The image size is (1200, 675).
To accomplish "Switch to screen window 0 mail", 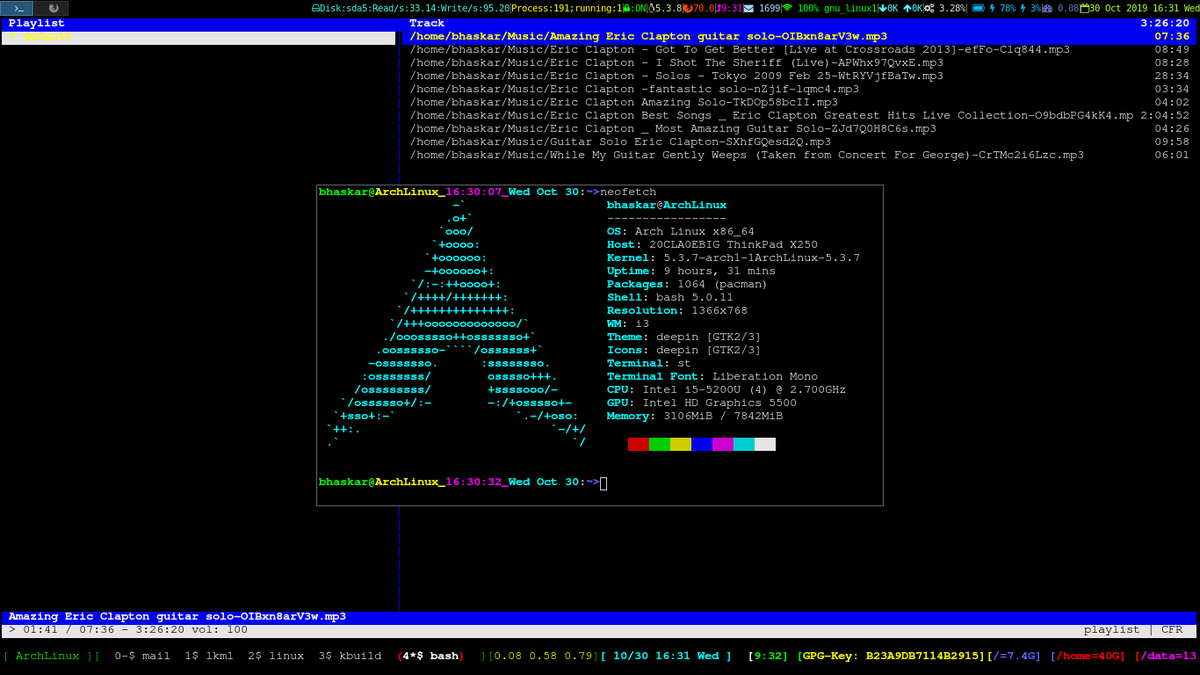I will tap(143, 656).
